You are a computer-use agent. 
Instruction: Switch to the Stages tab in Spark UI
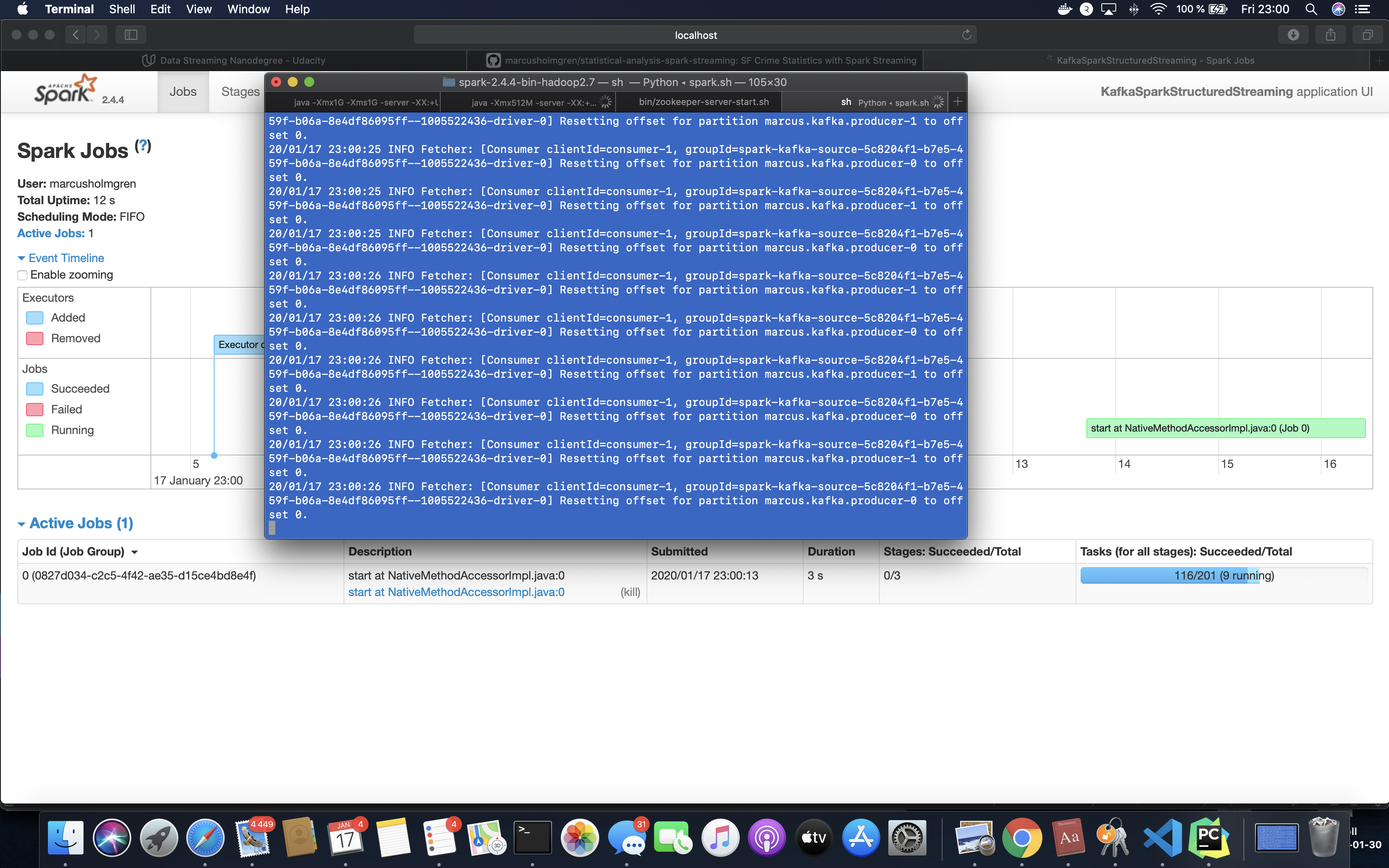(240, 92)
